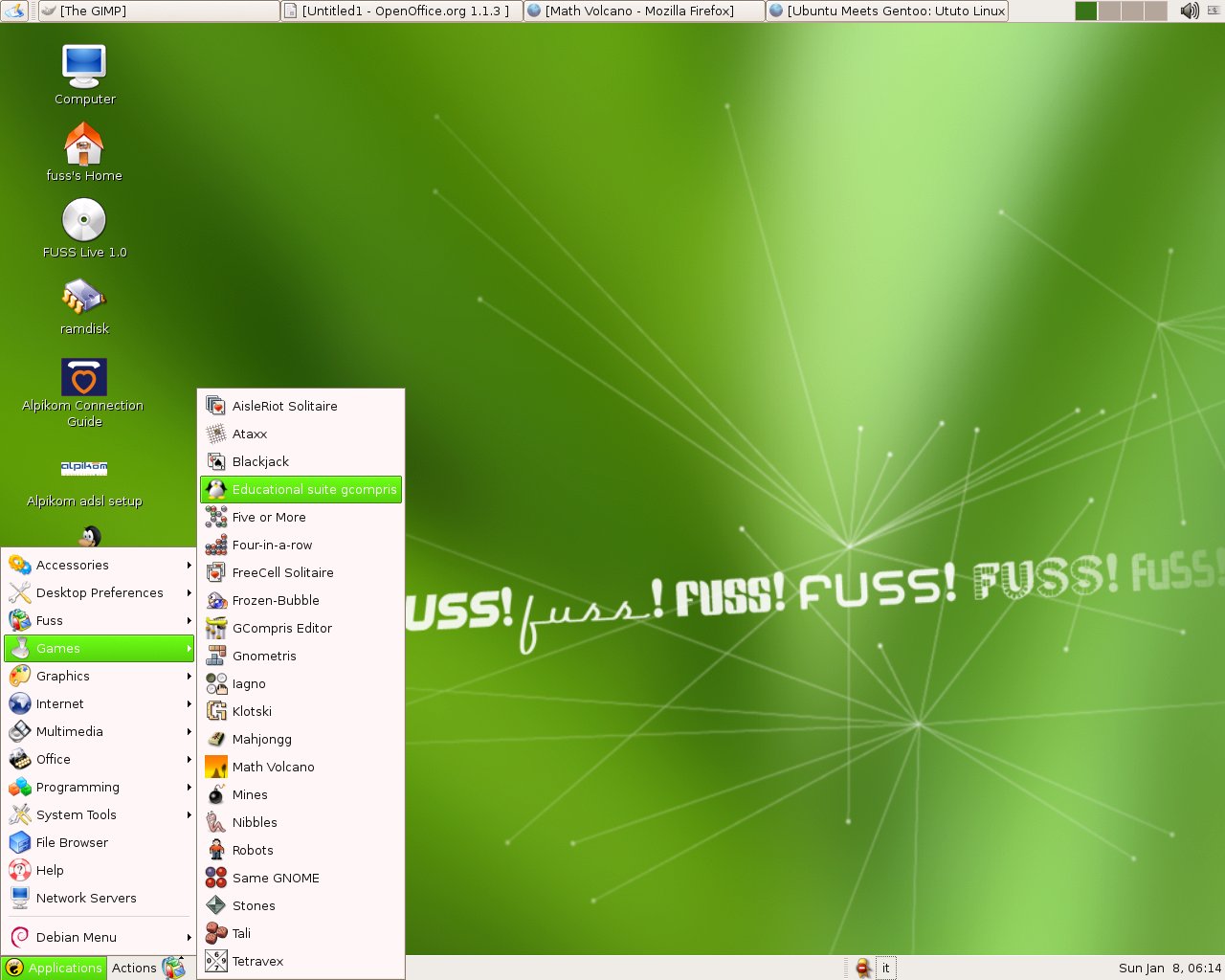Click the Math Volcano icon in the menu
Screen dimensions: 1225x980
(x=216, y=767)
